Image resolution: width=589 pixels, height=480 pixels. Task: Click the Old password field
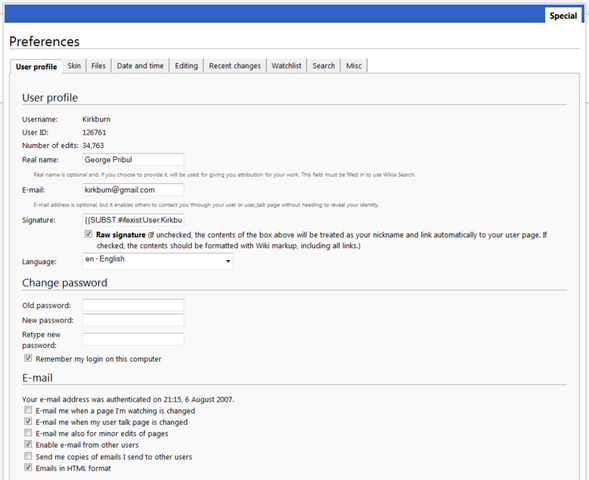(133, 305)
